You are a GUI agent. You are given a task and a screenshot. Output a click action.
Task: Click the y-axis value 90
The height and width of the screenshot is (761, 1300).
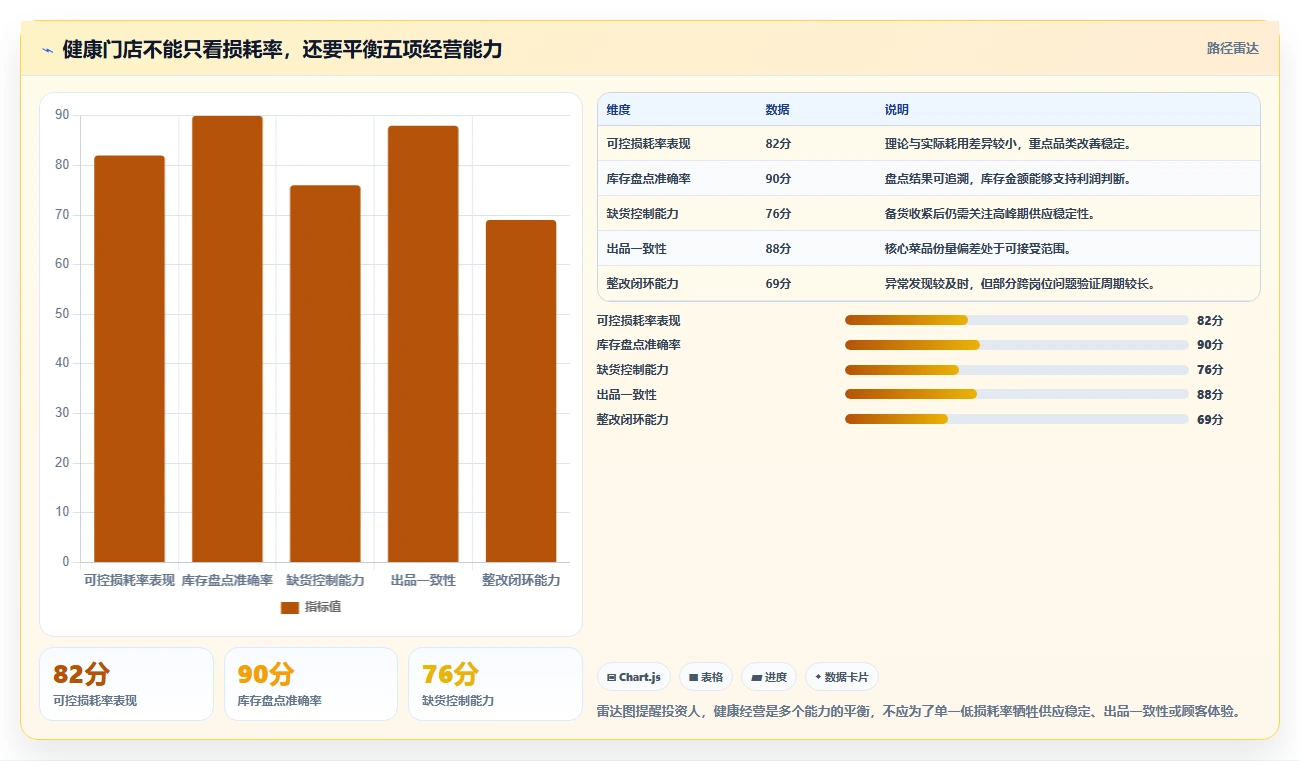[x=63, y=115]
